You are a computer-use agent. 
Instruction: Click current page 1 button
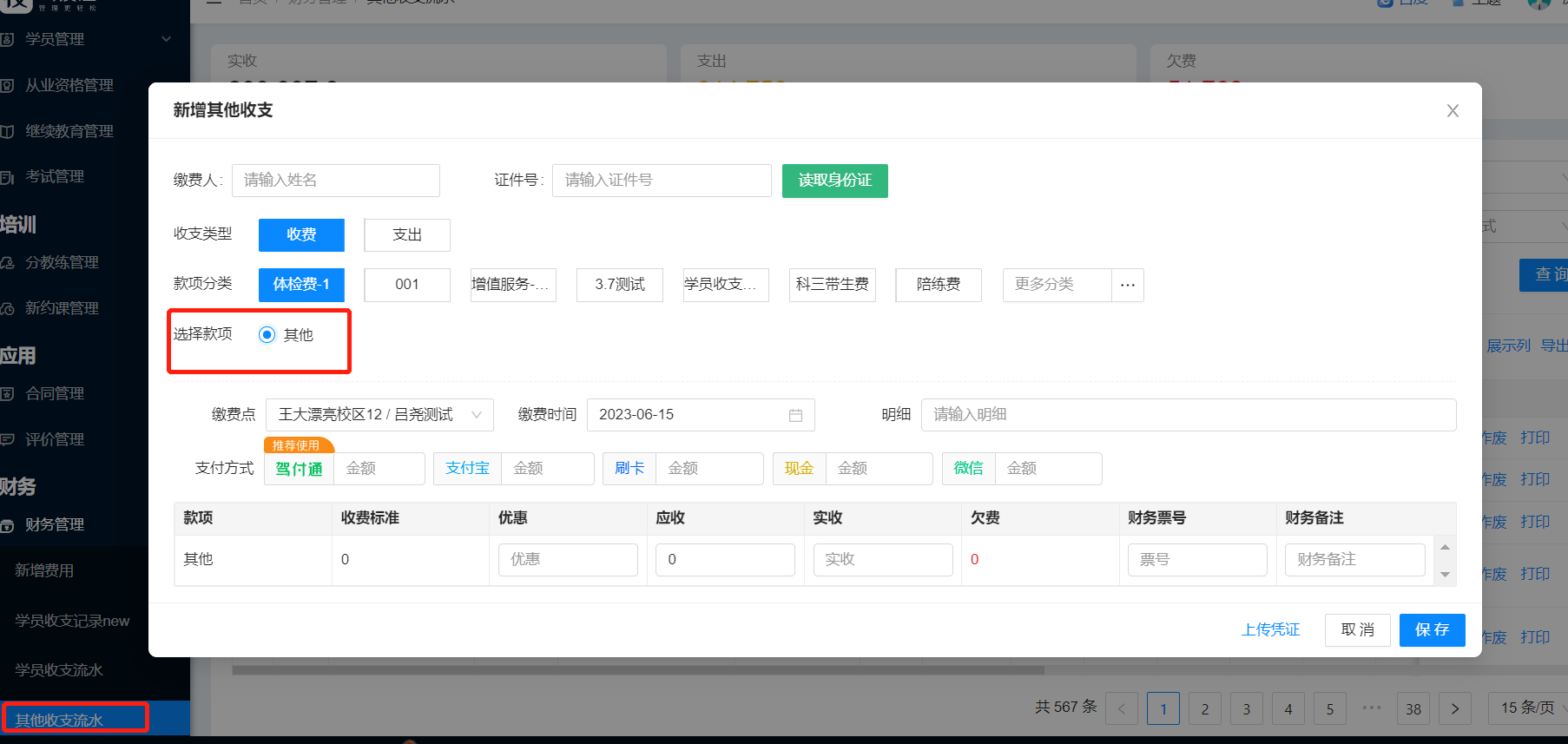tap(1163, 708)
